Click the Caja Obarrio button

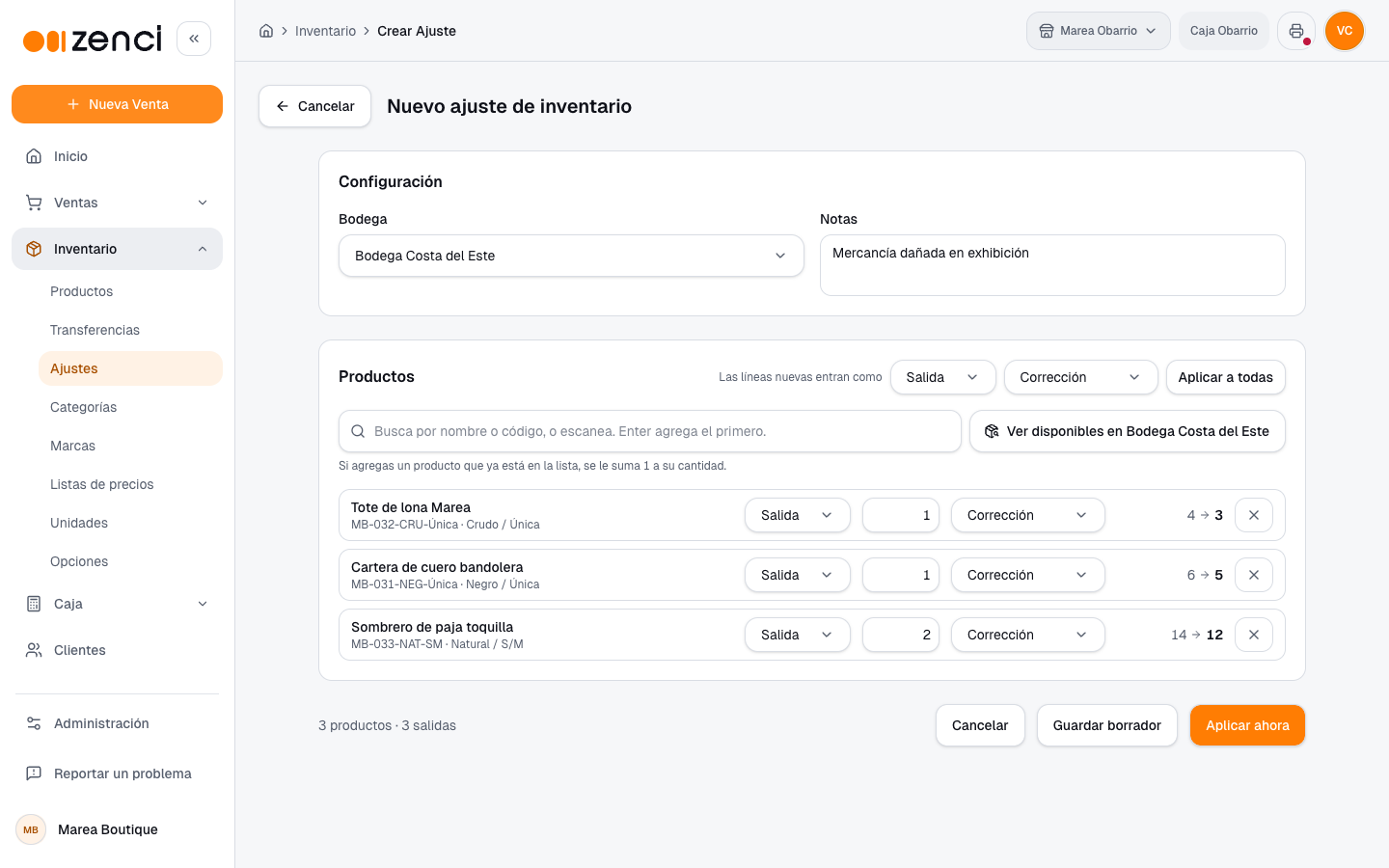(1224, 31)
